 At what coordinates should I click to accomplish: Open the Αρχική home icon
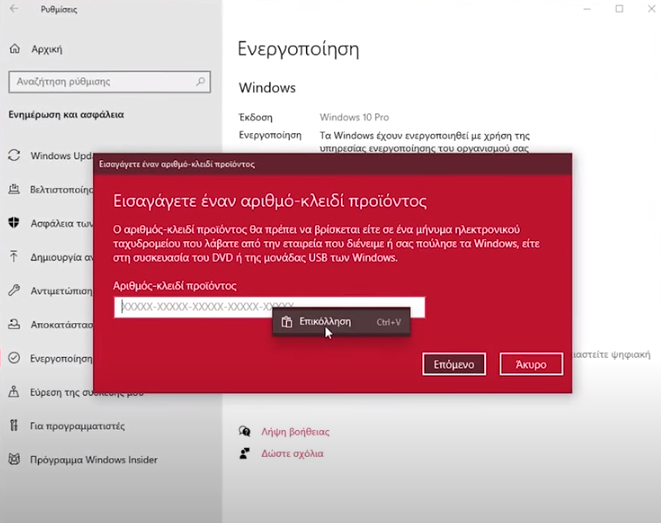(x=15, y=49)
